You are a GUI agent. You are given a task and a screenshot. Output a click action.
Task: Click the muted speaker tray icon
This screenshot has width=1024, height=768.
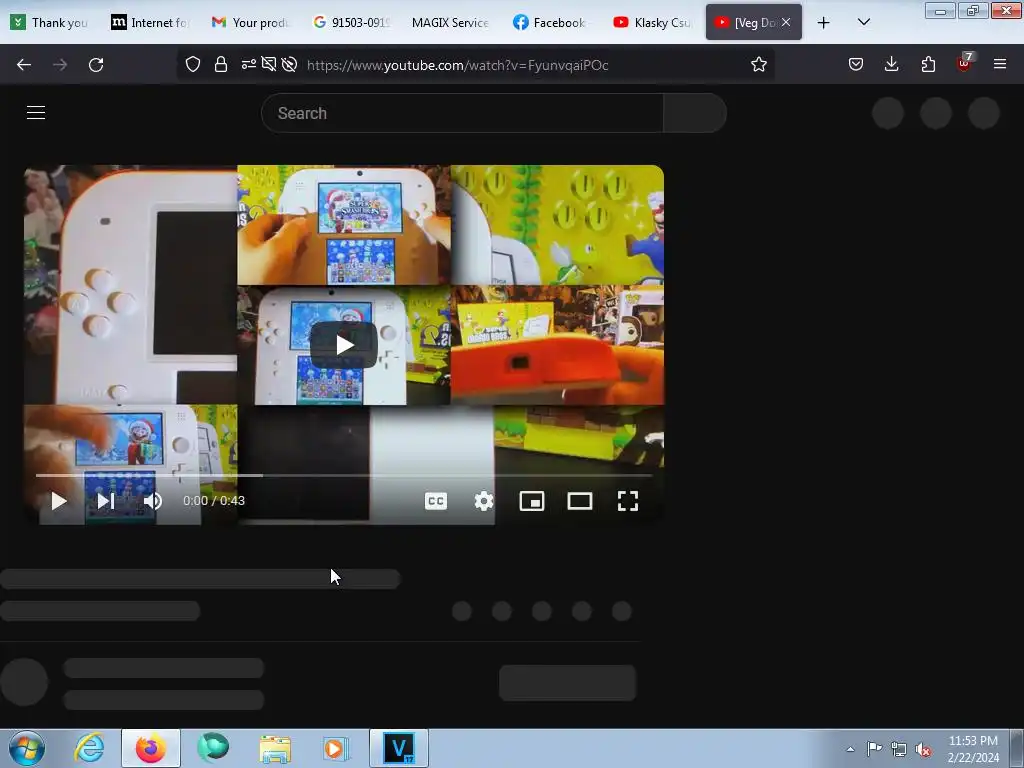[923, 750]
